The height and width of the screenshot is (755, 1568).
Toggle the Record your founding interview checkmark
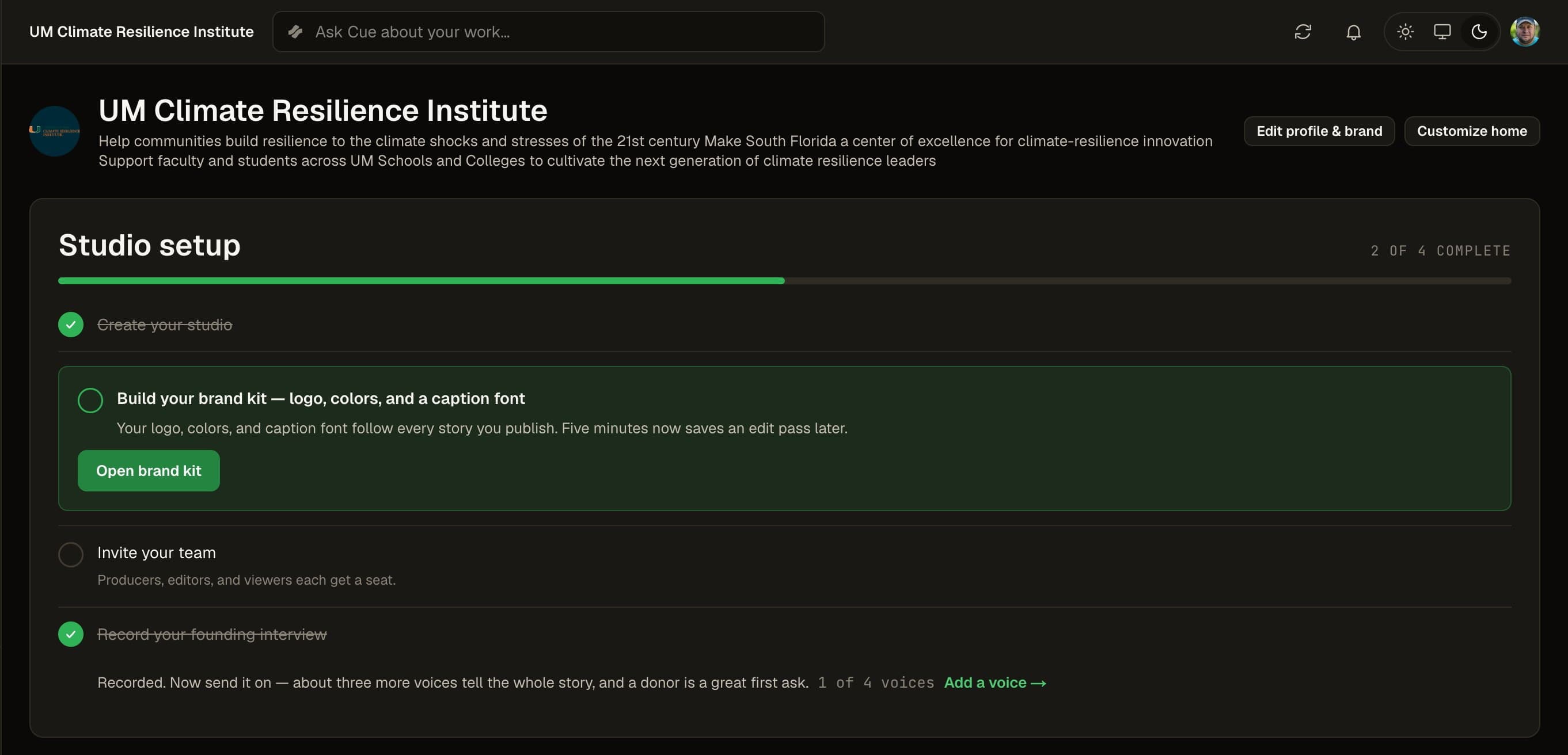[x=71, y=635]
